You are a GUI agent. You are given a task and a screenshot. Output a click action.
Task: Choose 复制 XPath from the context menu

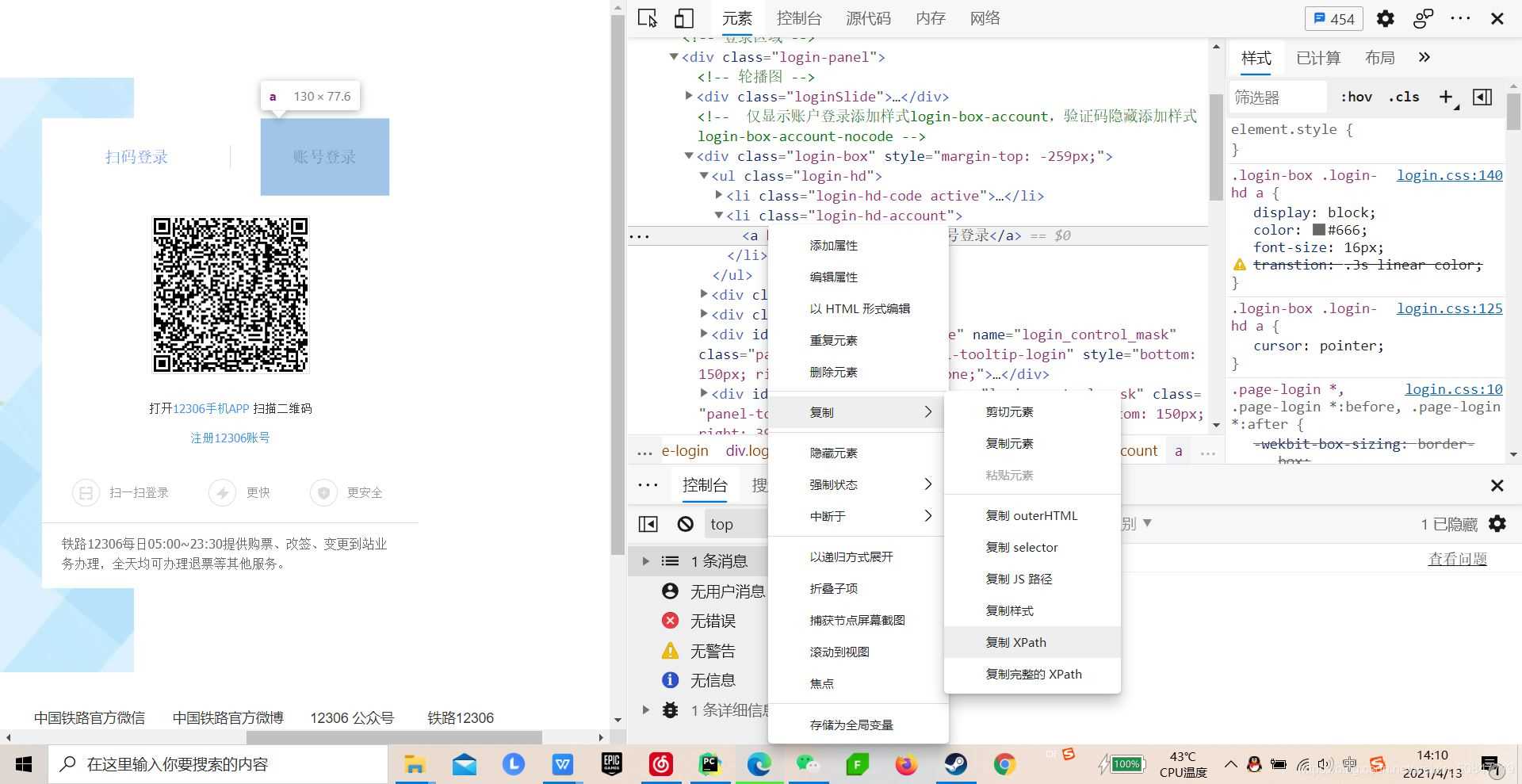(x=1017, y=642)
